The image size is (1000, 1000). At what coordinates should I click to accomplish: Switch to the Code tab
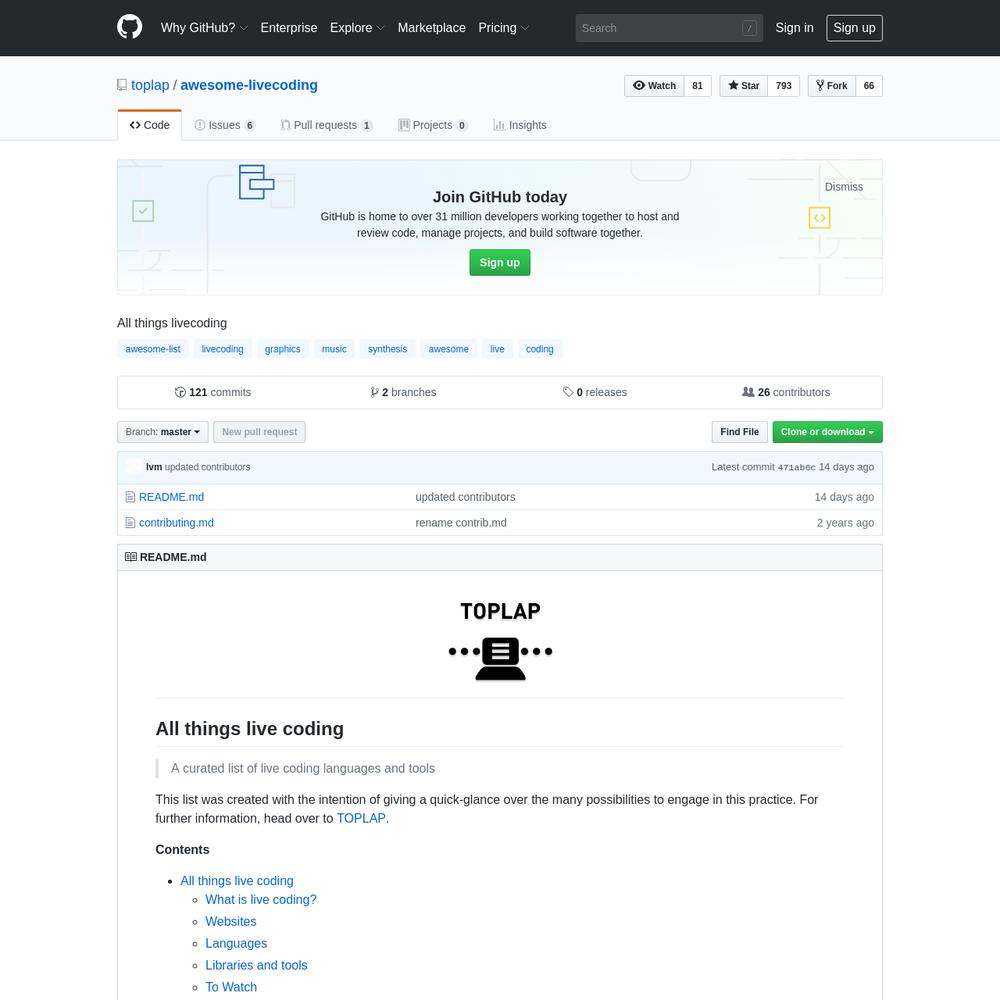149,125
